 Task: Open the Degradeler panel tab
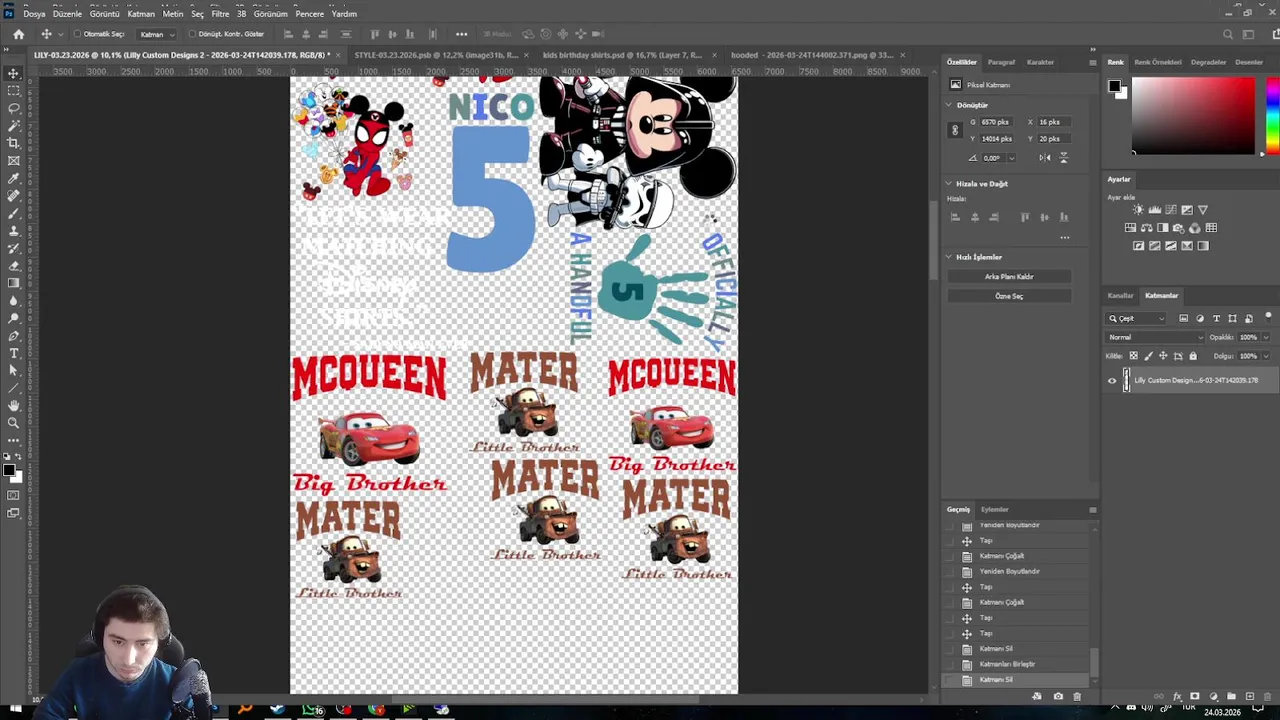pos(1208,62)
